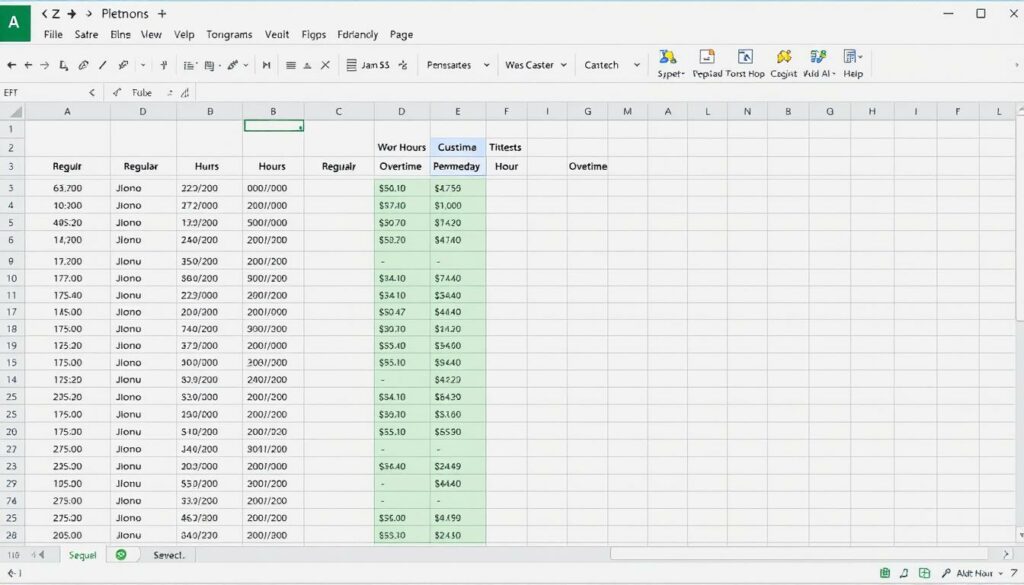Click the Titteets header cell
1024x585 pixels.
505,148
